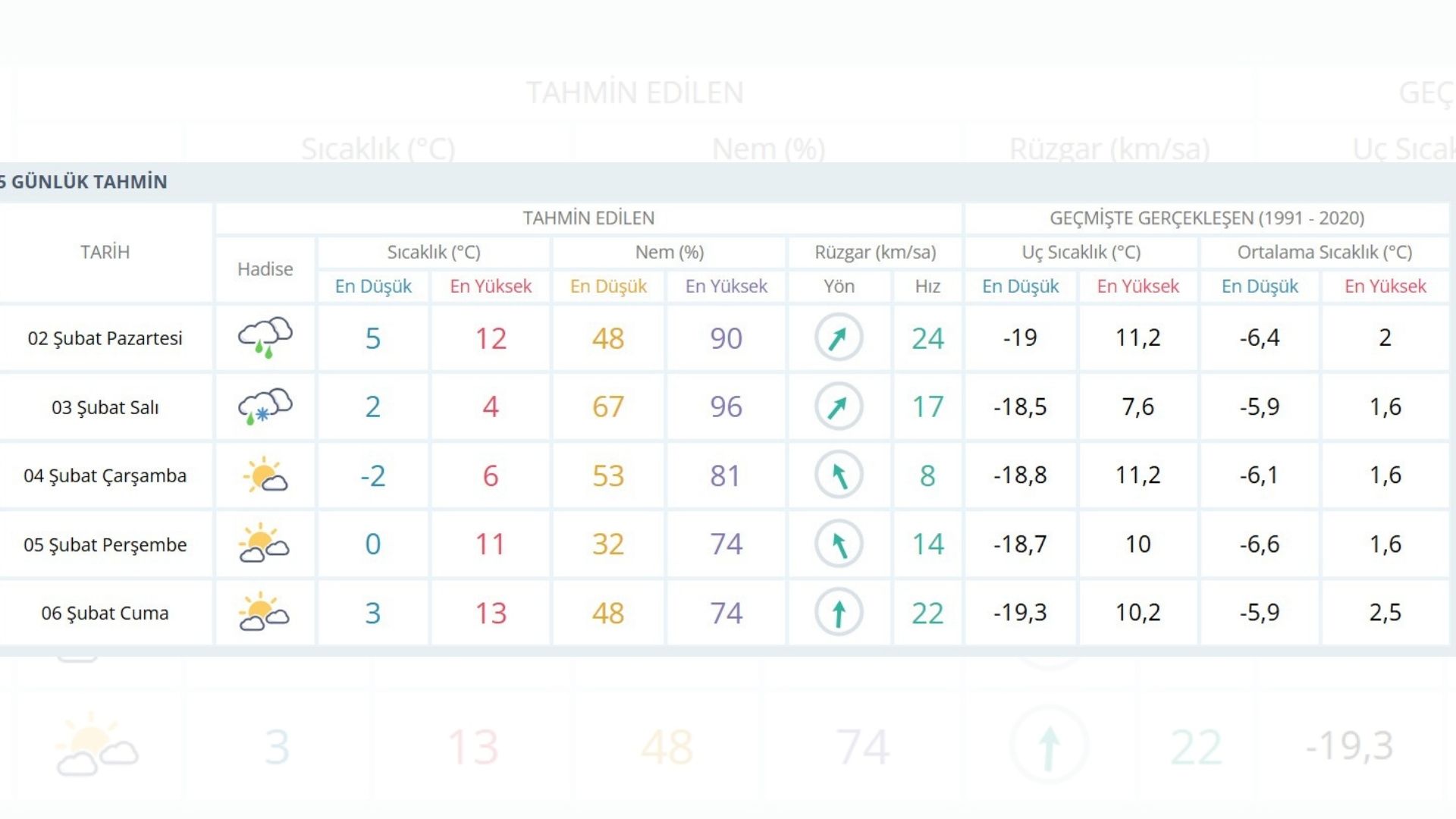Click the GEÇMİŞTE GERÇEKLEŞEN (1991 - 2020) header

(x=1207, y=218)
